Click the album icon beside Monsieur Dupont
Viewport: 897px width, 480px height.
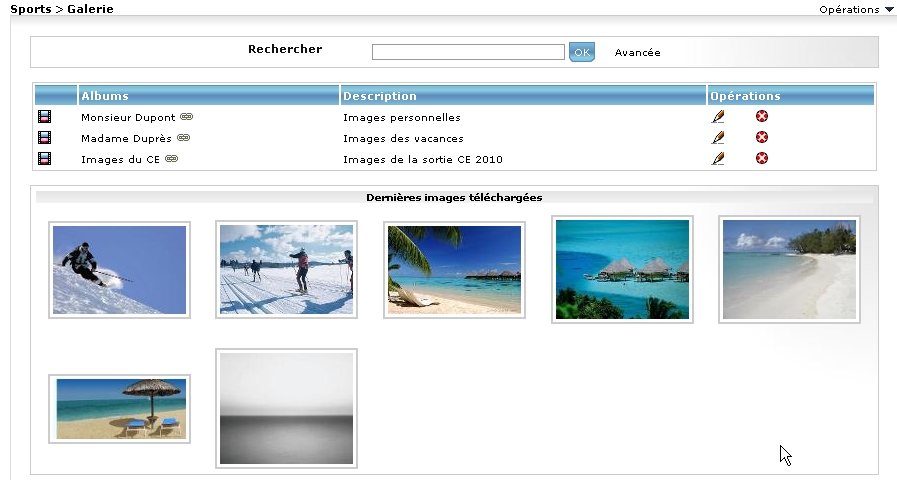(44, 117)
